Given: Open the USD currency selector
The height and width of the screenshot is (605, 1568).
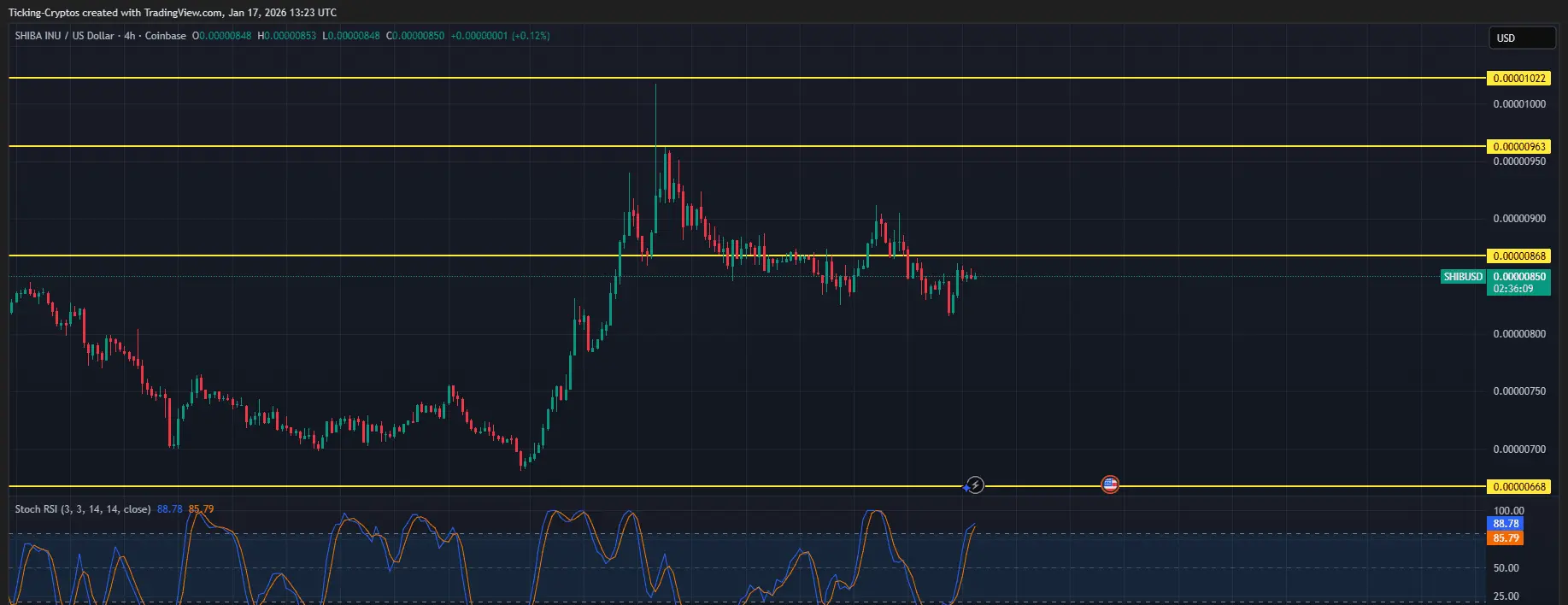Looking at the screenshot, I should pyautogui.click(x=1524, y=38).
